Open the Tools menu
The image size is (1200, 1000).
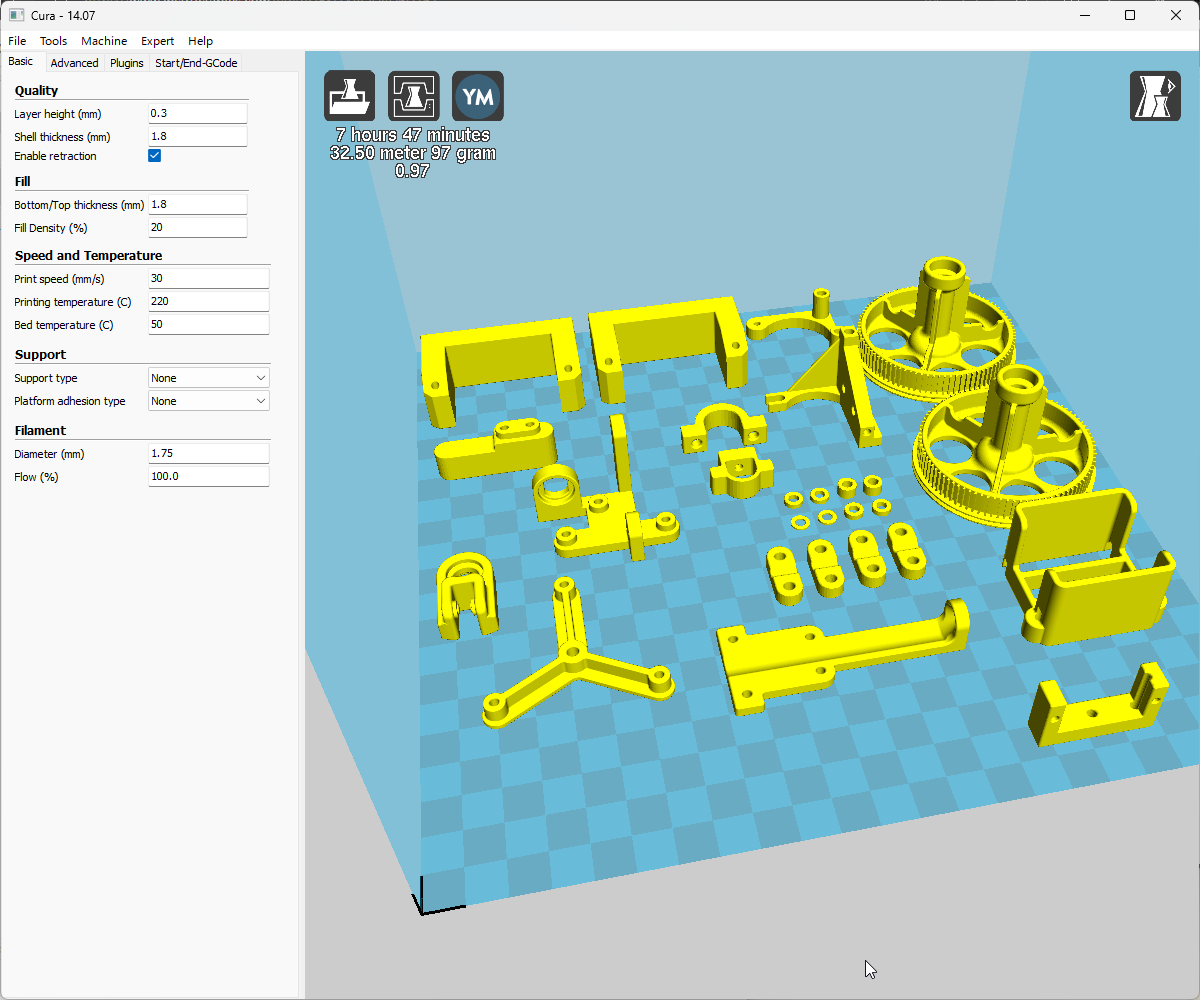54,41
